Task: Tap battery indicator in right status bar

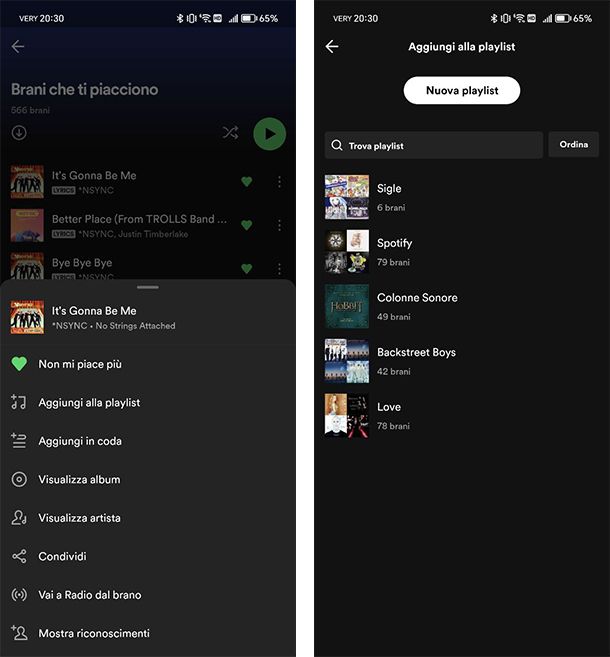Action: pyautogui.click(x=563, y=18)
